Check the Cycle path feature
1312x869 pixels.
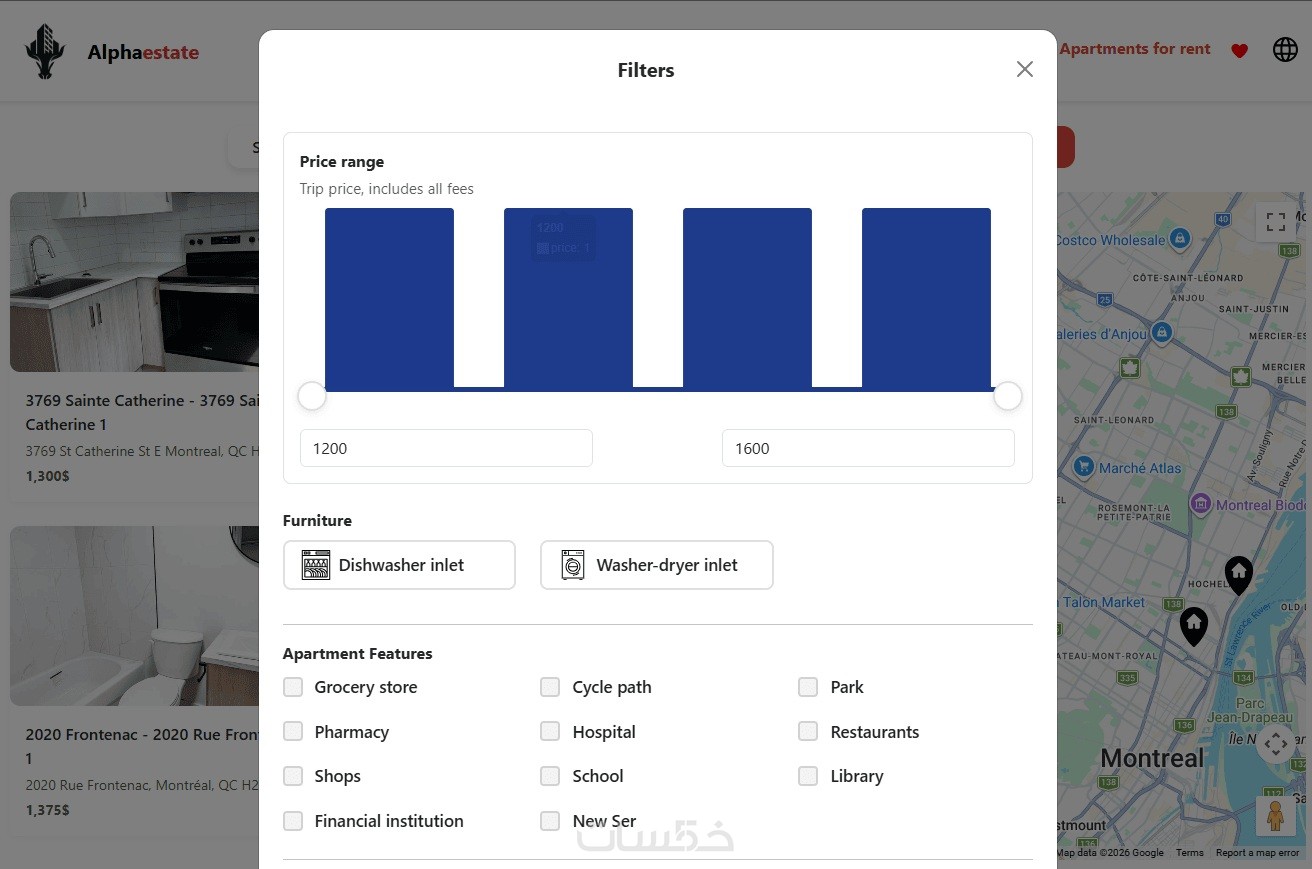[550, 687]
